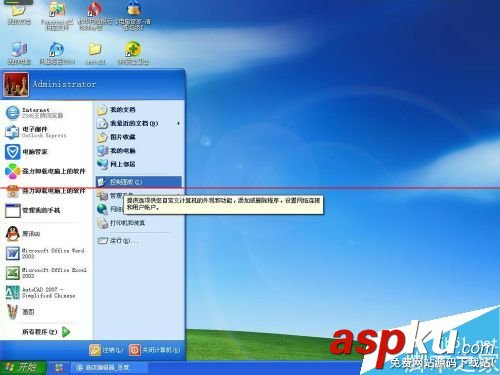Switch to the browser window taskbar button
This screenshot has height=375, width=500.
(x=109, y=368)
